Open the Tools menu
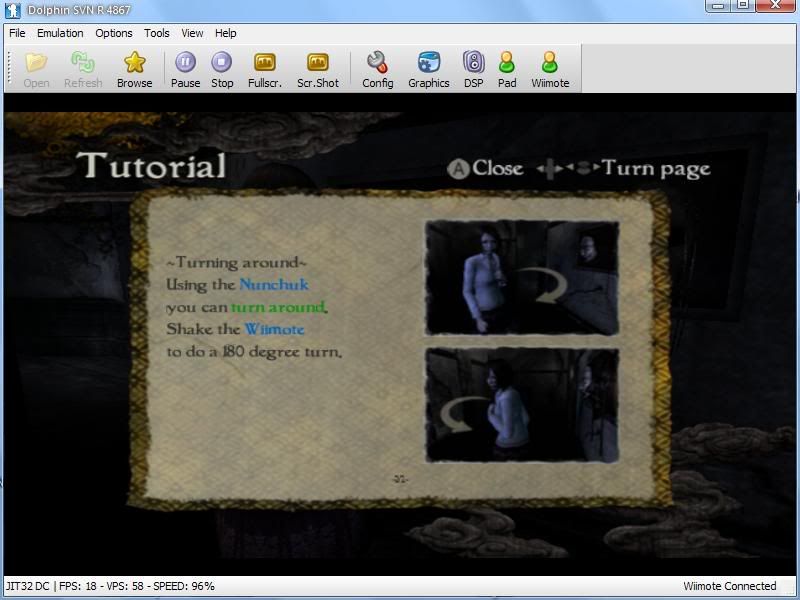 coord(157,33)
